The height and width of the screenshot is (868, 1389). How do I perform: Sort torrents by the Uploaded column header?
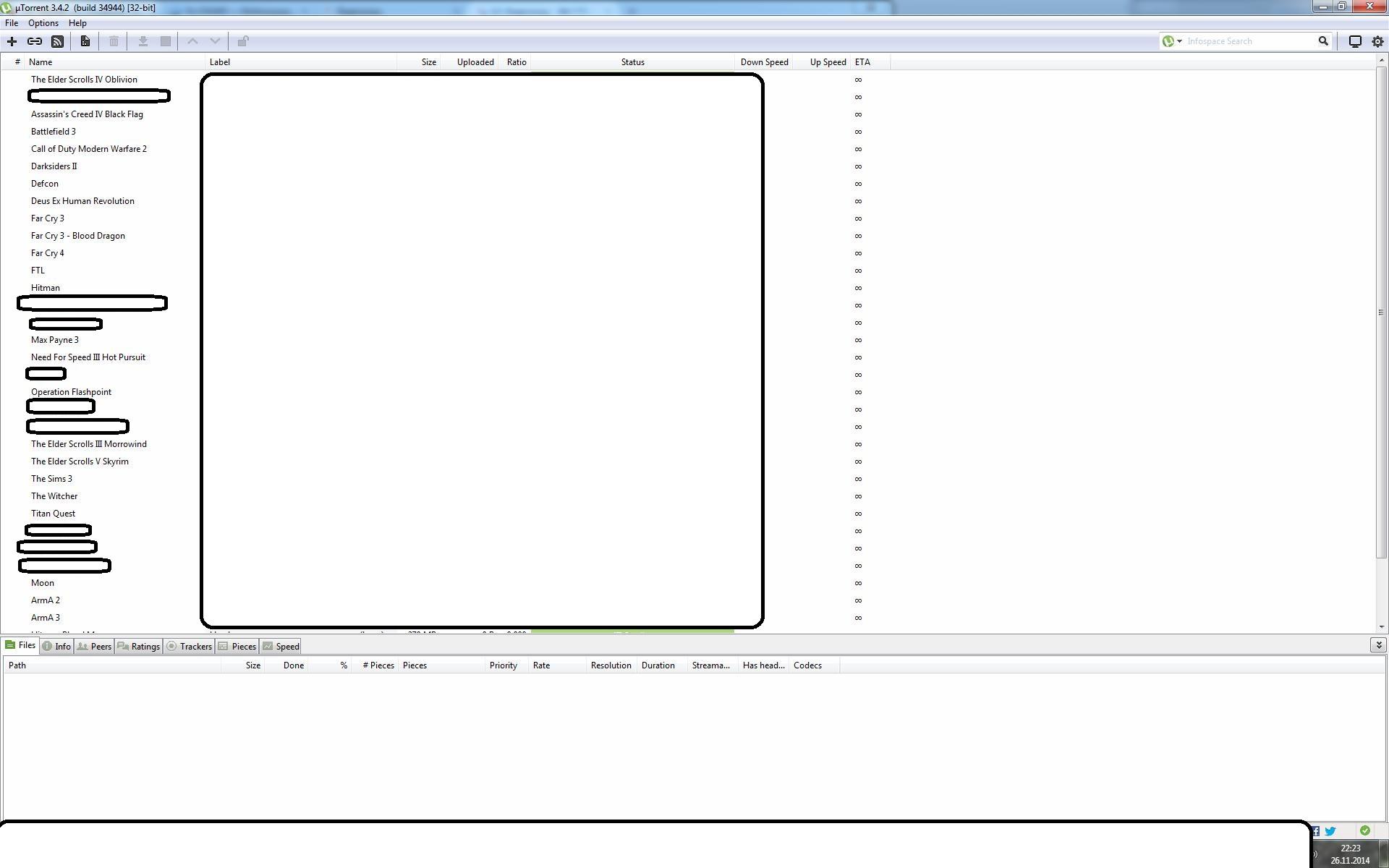[470, 62]
